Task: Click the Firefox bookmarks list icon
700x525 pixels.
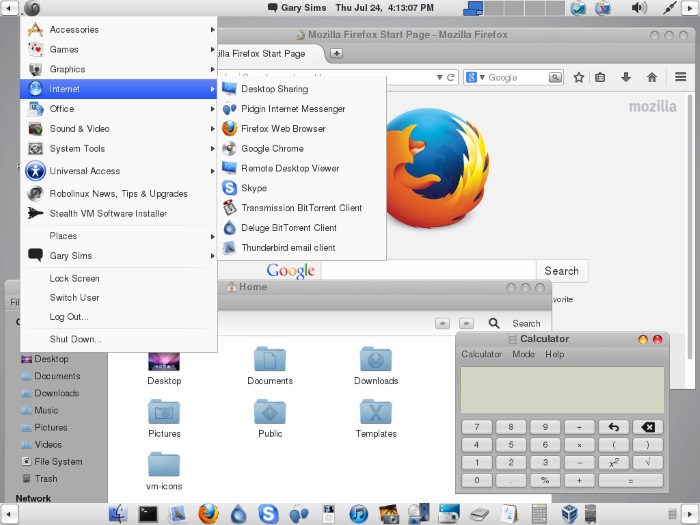Action: tap(600, 77)
